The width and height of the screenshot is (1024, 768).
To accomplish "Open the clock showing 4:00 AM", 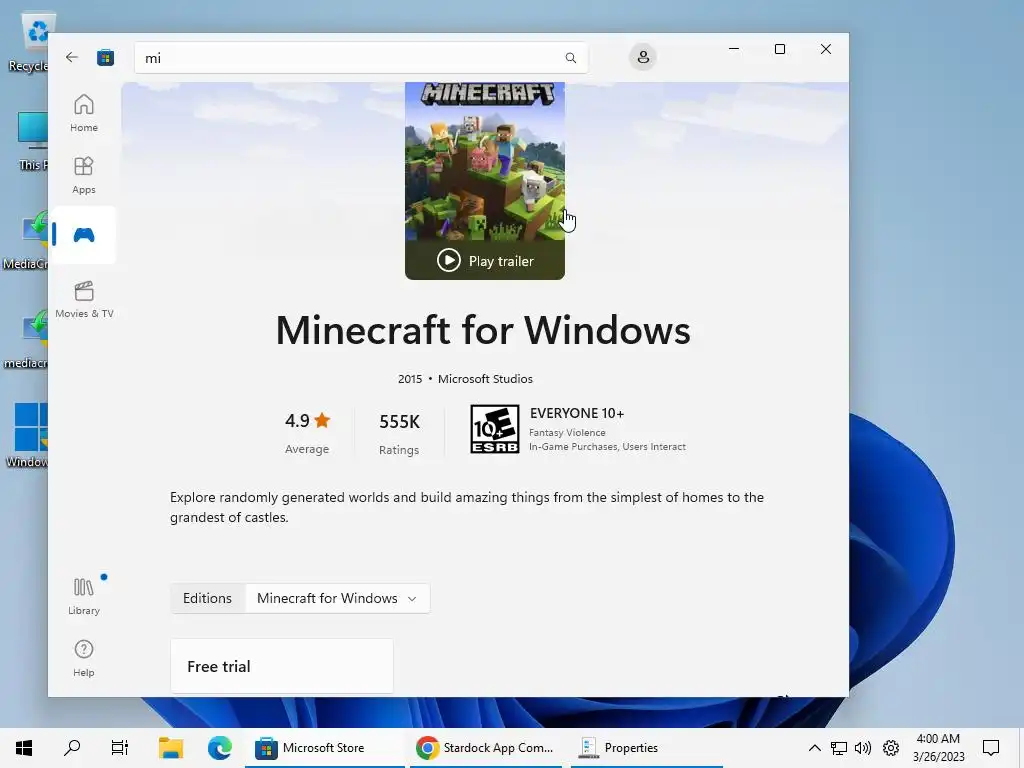I will coord(938,748).
